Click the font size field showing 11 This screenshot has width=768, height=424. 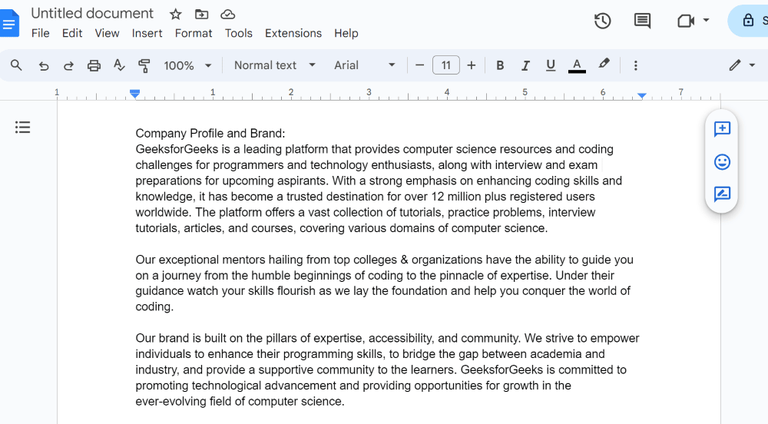tap(446, 65)
